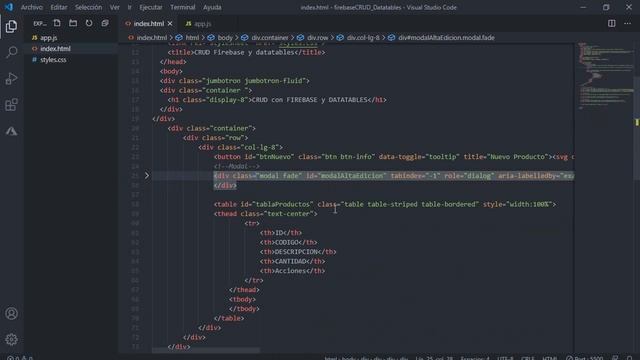Select the index.html editor tab

(149, 24)
